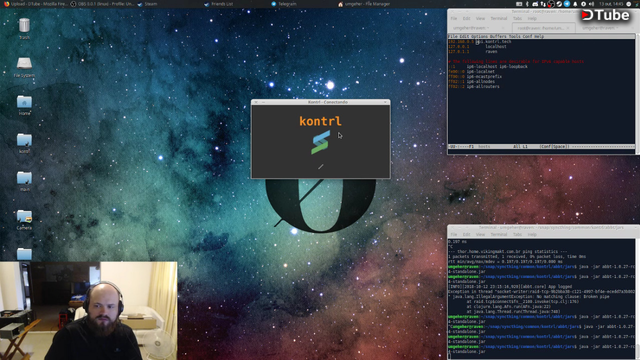Open the emacs Buffers menu

498,36
